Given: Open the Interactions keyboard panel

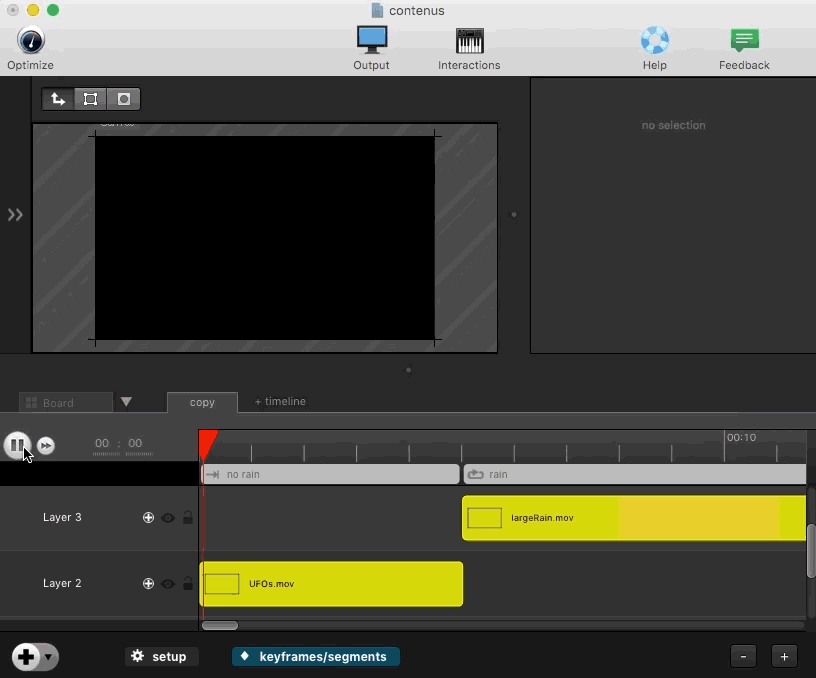Looking at the screenshot, I should pyautogui.click(x=469, y=41).
